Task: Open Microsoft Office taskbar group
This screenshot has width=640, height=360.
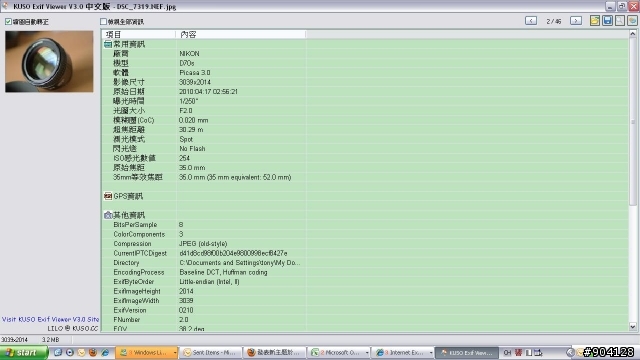Action: click(338, 353)
